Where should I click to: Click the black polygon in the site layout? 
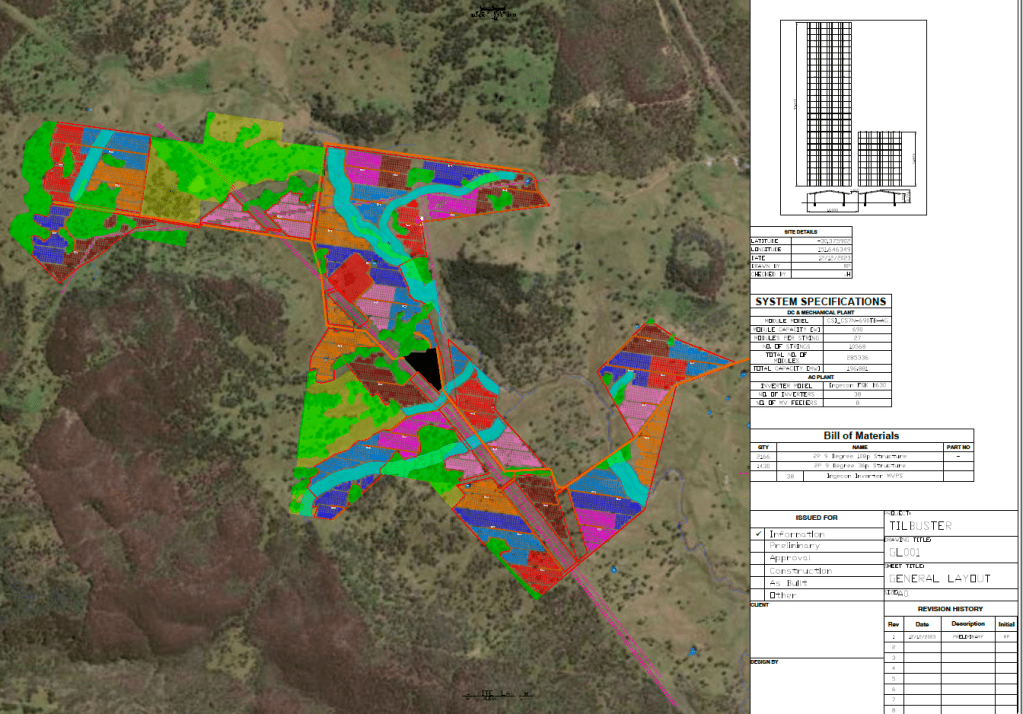coord(424,368)
